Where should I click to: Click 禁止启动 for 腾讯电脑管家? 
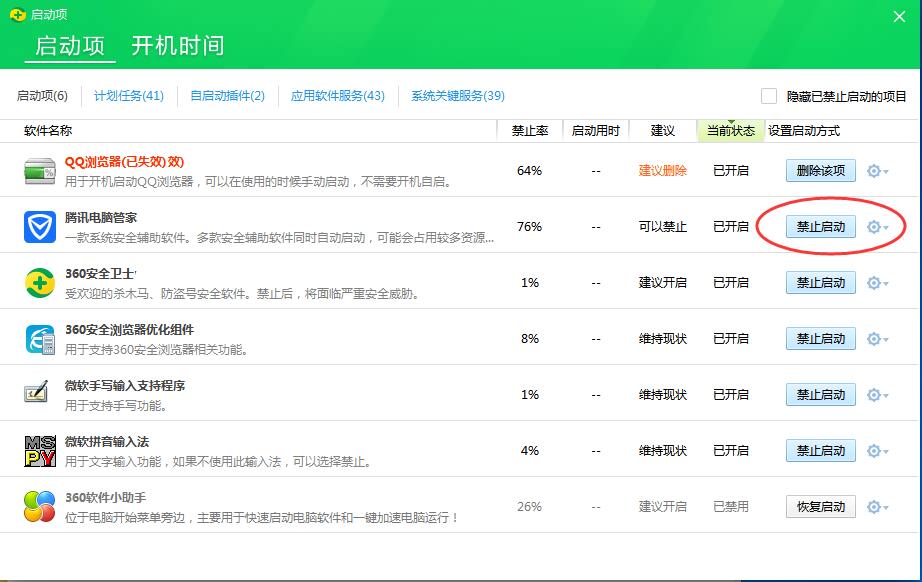[x=821, y=227]
